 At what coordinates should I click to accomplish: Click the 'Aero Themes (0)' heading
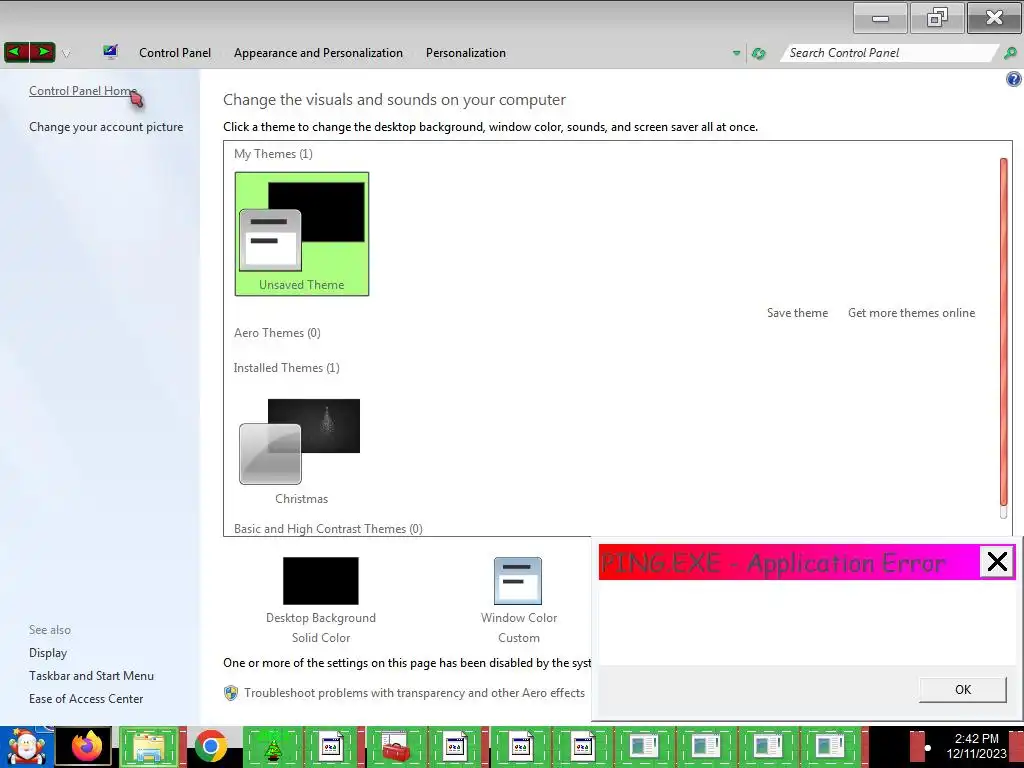click(x=277, y=333)
